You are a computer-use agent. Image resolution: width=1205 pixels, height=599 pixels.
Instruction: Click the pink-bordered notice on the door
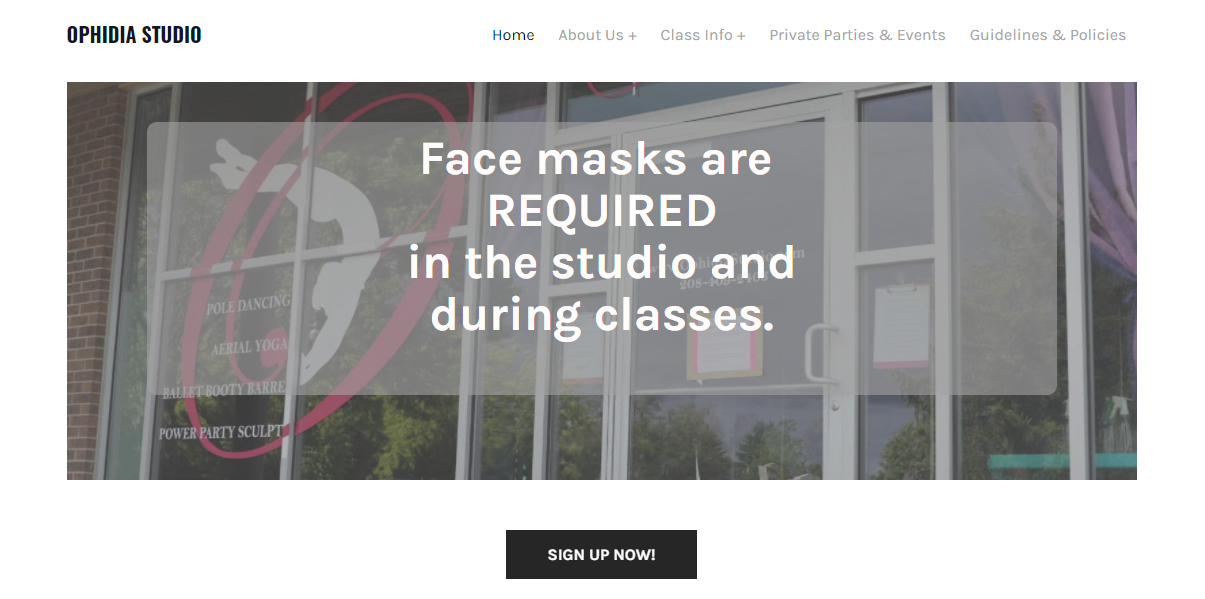[x=725, y=350]
